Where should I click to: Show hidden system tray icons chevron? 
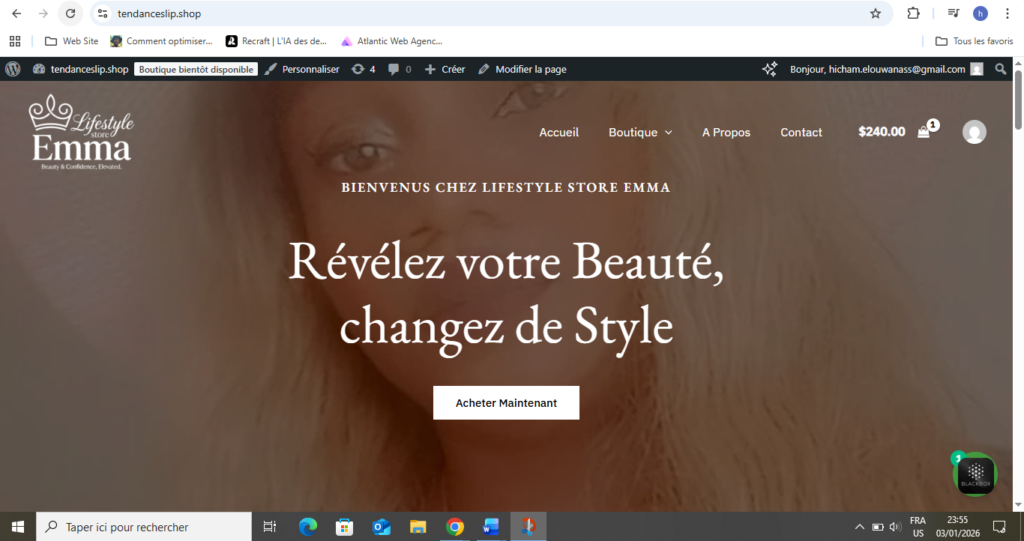[x=859, y=526]
